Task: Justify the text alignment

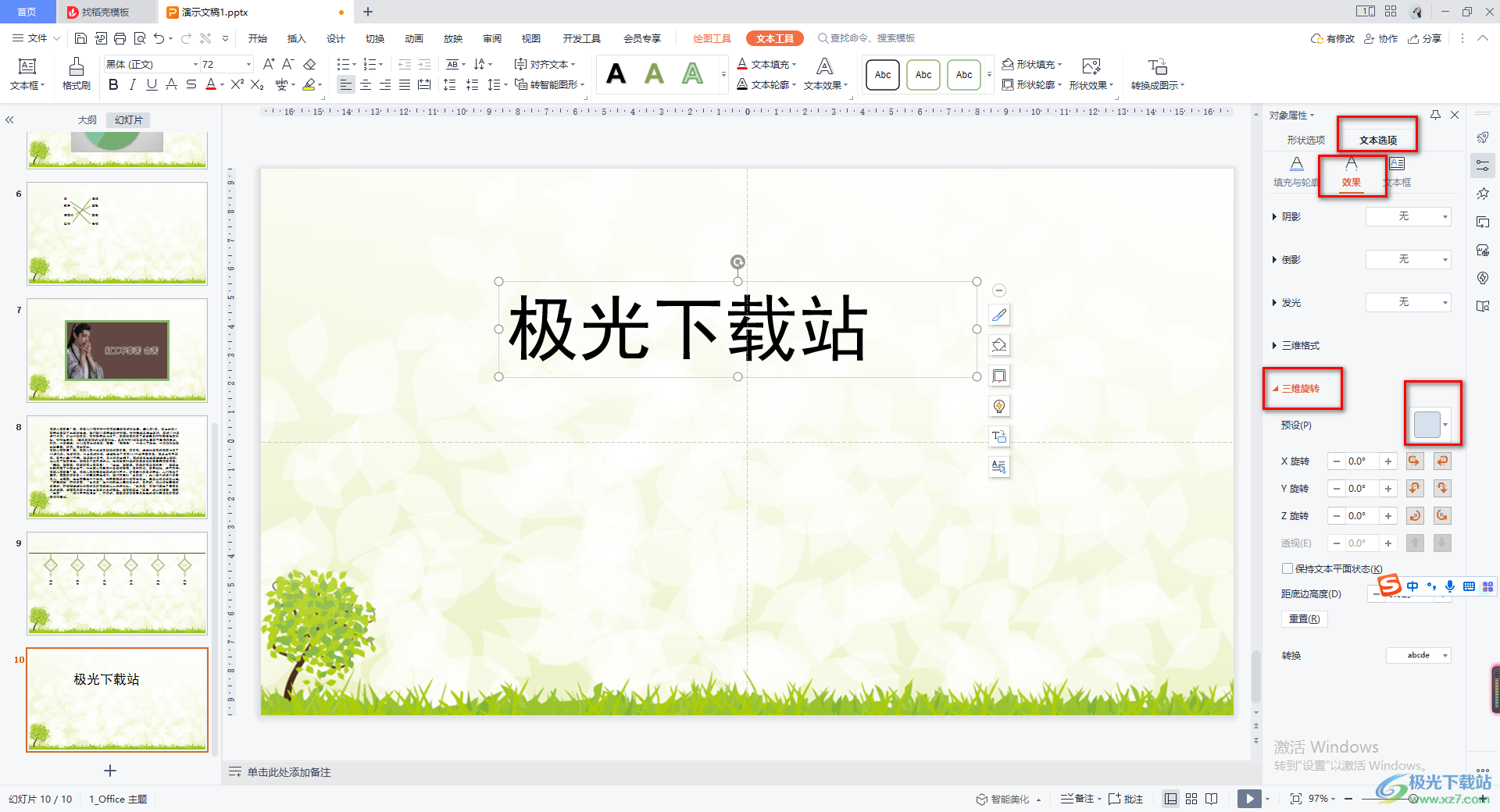Action: (405, 84)
